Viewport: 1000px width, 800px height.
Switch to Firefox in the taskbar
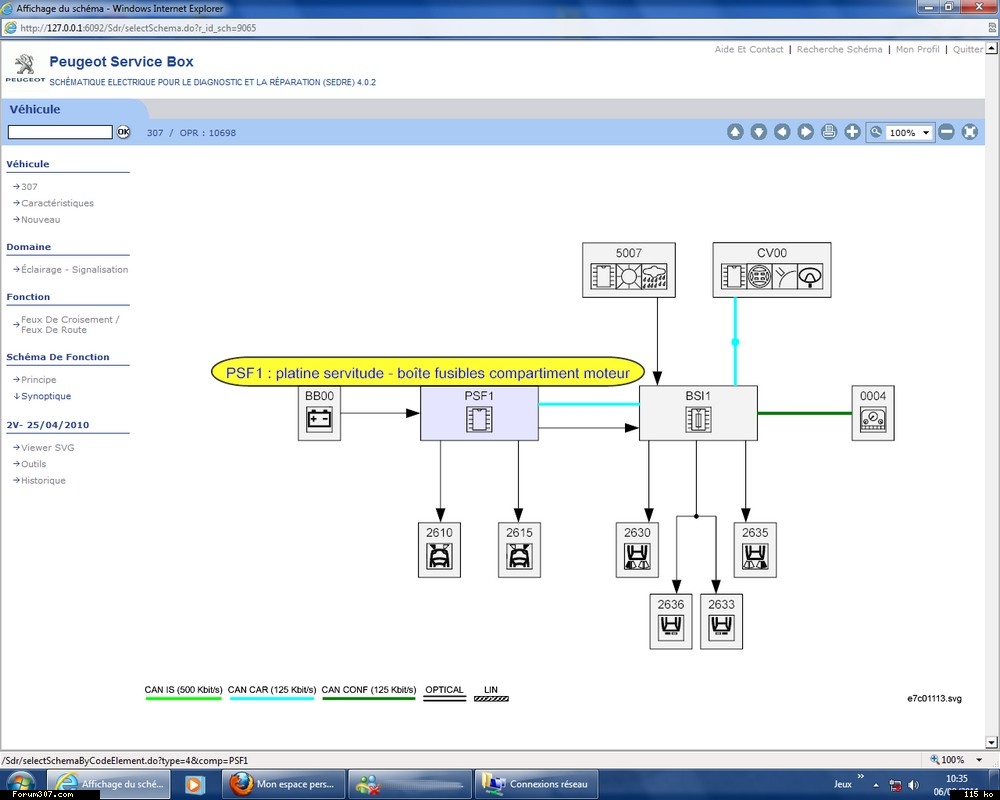coord(285,784)
